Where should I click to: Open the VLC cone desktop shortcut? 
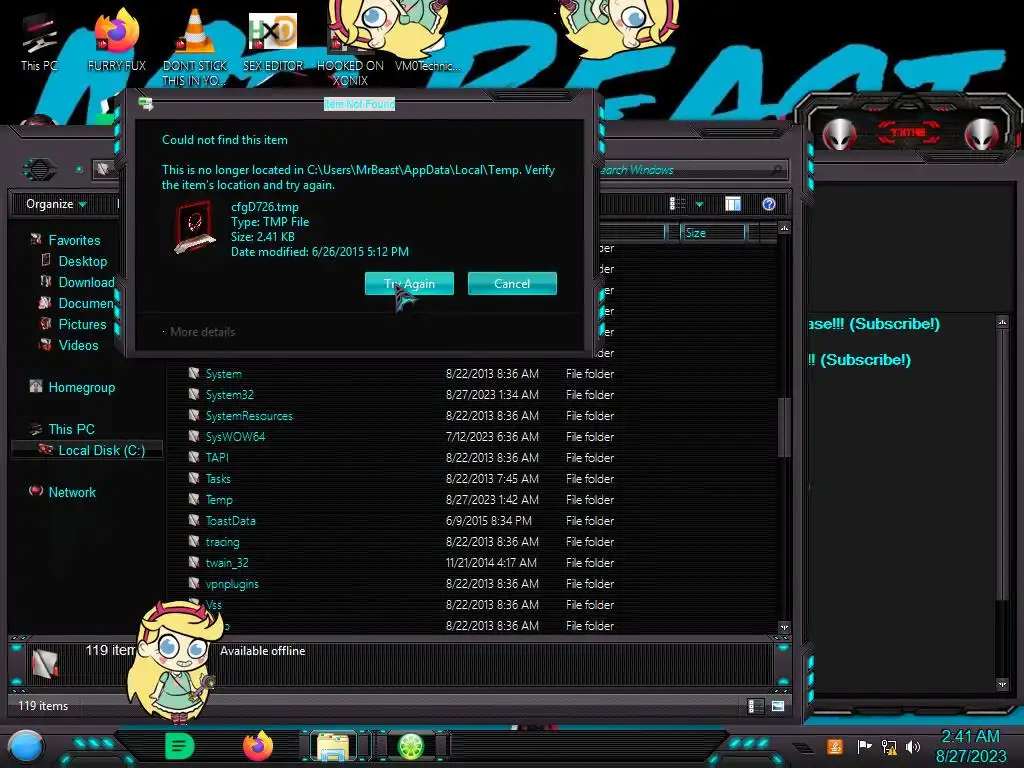pos(195,47)
